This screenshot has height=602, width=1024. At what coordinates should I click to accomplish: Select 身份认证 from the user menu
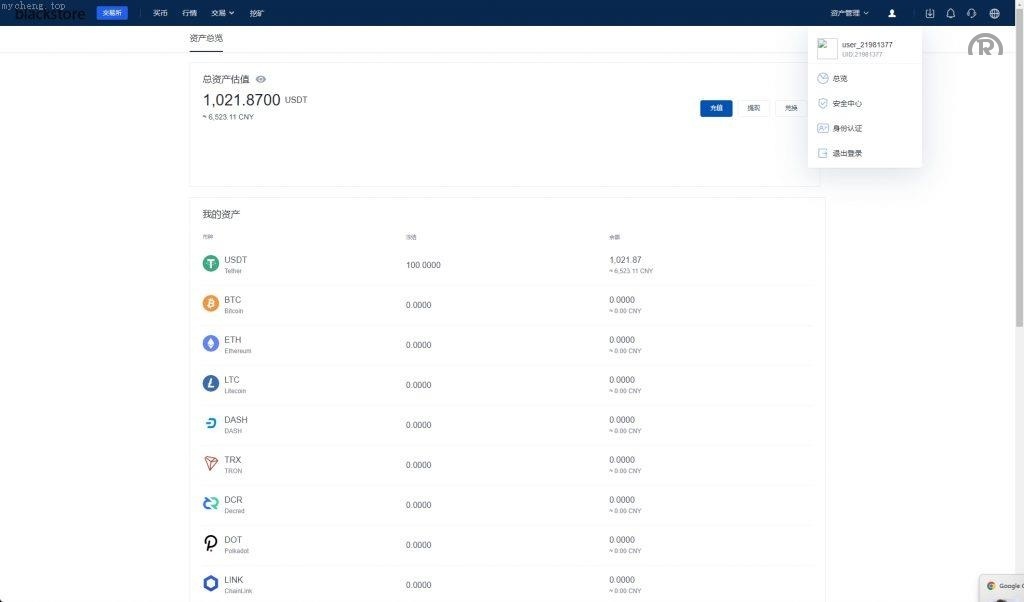point(846,128)
